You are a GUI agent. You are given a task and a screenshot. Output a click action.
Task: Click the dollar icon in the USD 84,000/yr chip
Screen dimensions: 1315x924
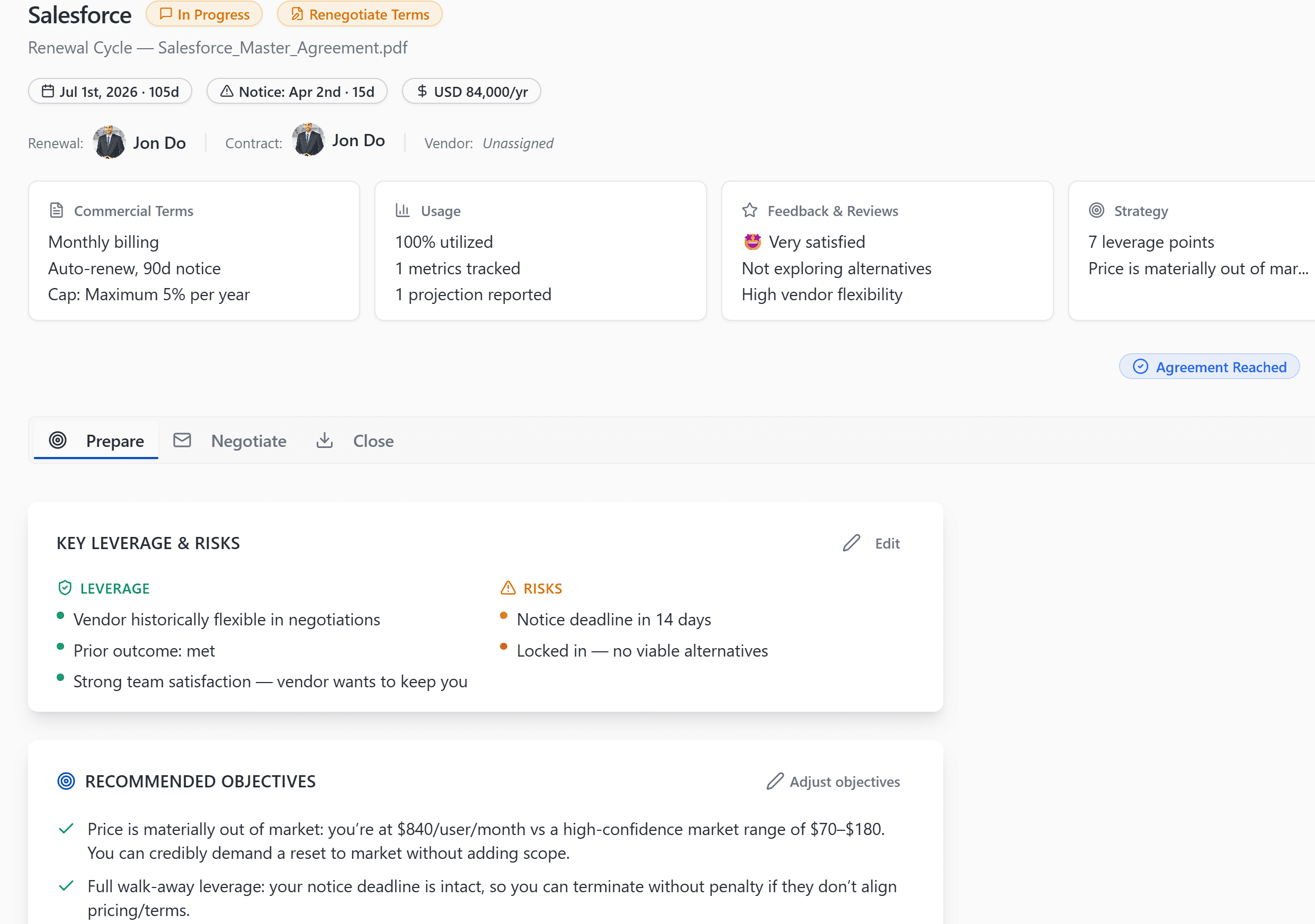click(x=422, y=92)
